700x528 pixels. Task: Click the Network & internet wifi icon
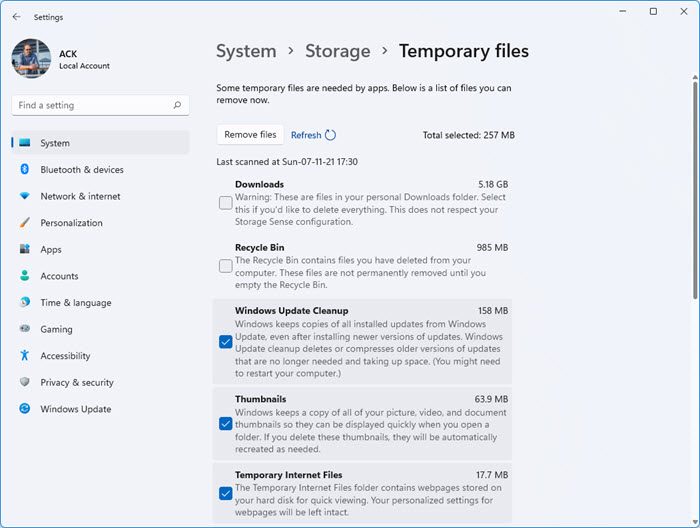tap(25, 196)
